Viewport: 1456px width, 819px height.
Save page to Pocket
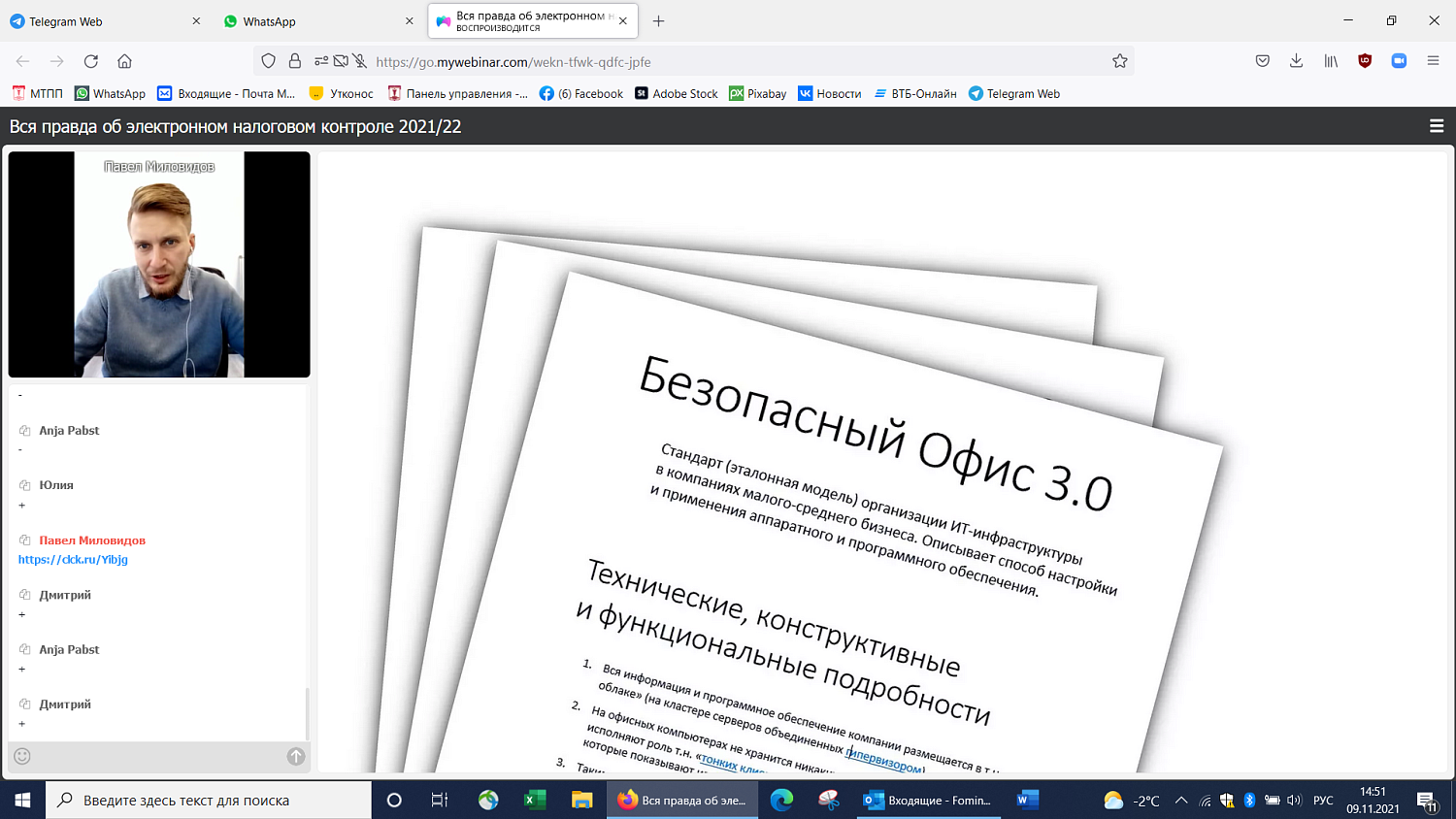[1262, 61]
